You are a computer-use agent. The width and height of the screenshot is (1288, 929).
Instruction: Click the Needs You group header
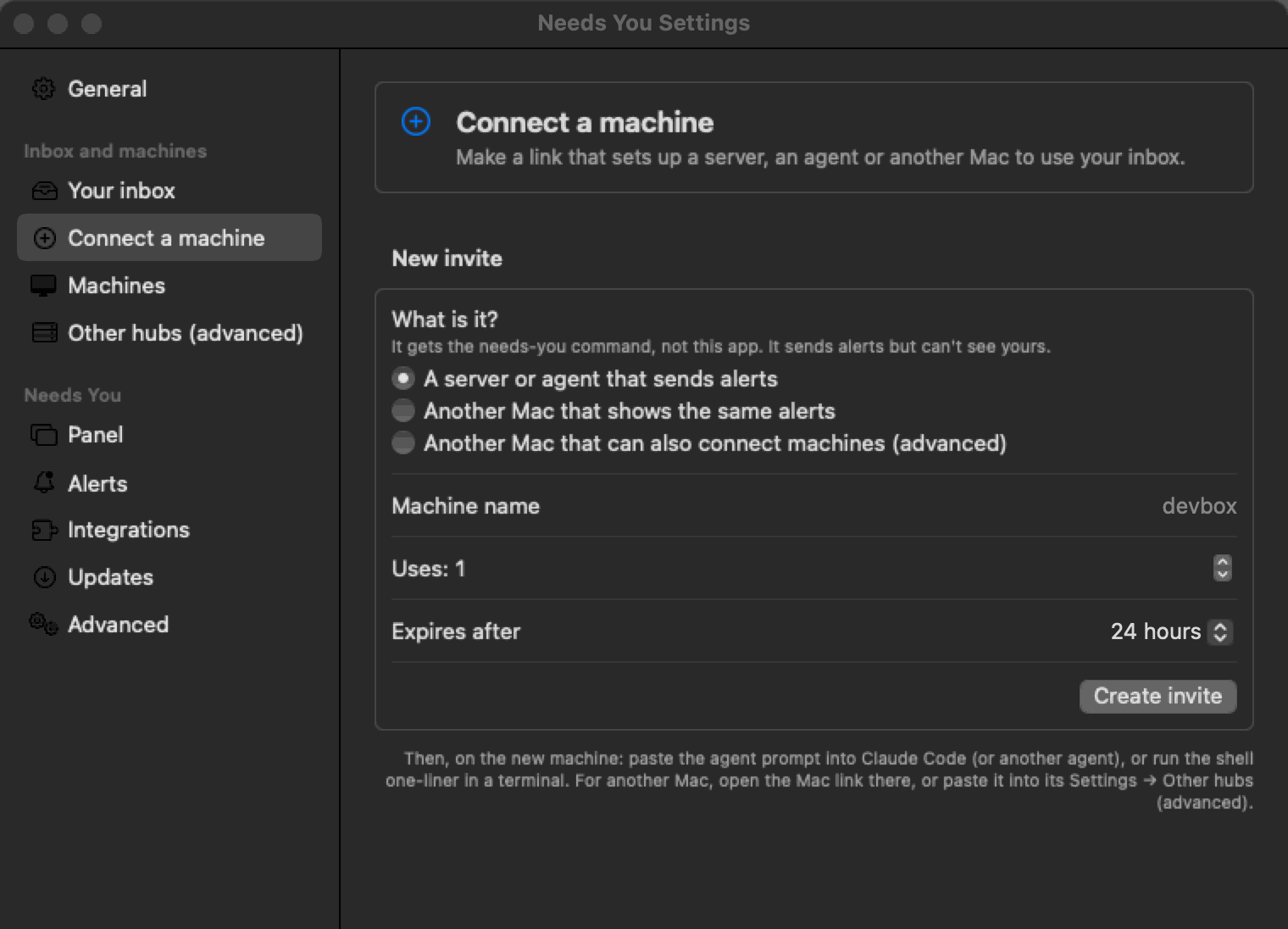pos(73,395)
